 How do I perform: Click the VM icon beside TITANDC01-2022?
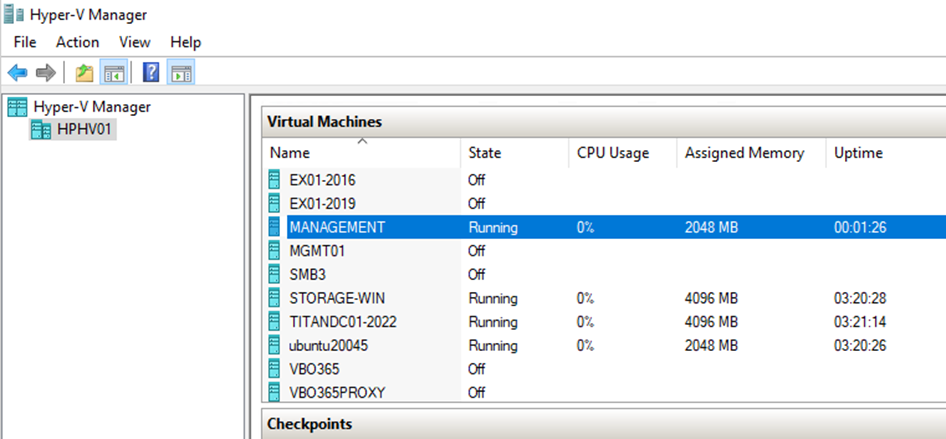tap(275, 322)
